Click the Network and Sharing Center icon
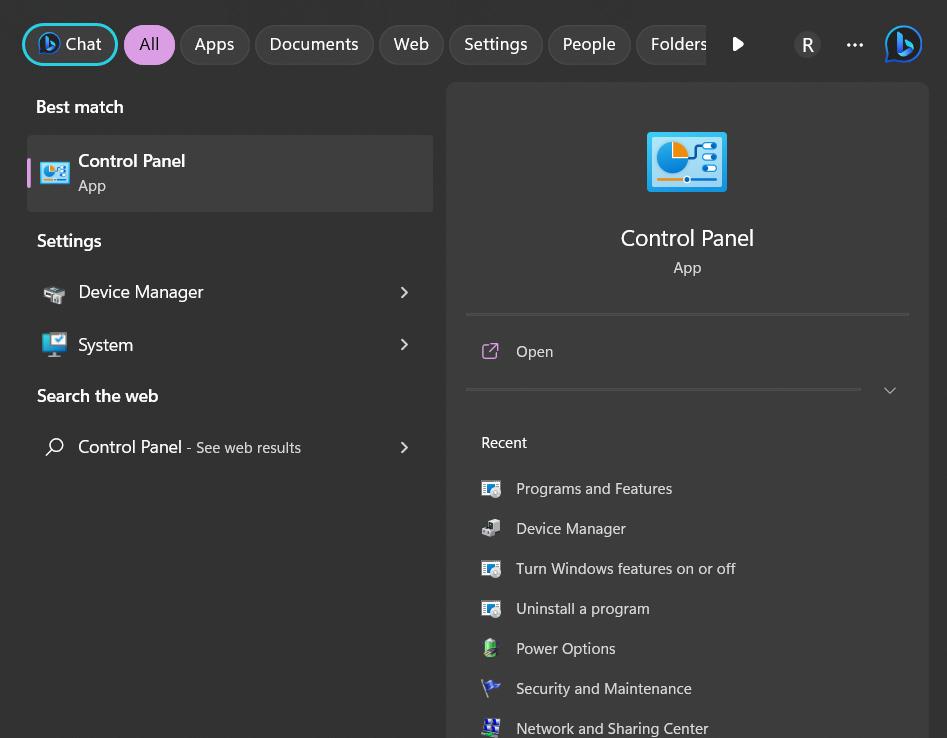This screenshot has width=947, height=738. pyautogui.click(x=491, y=728)
